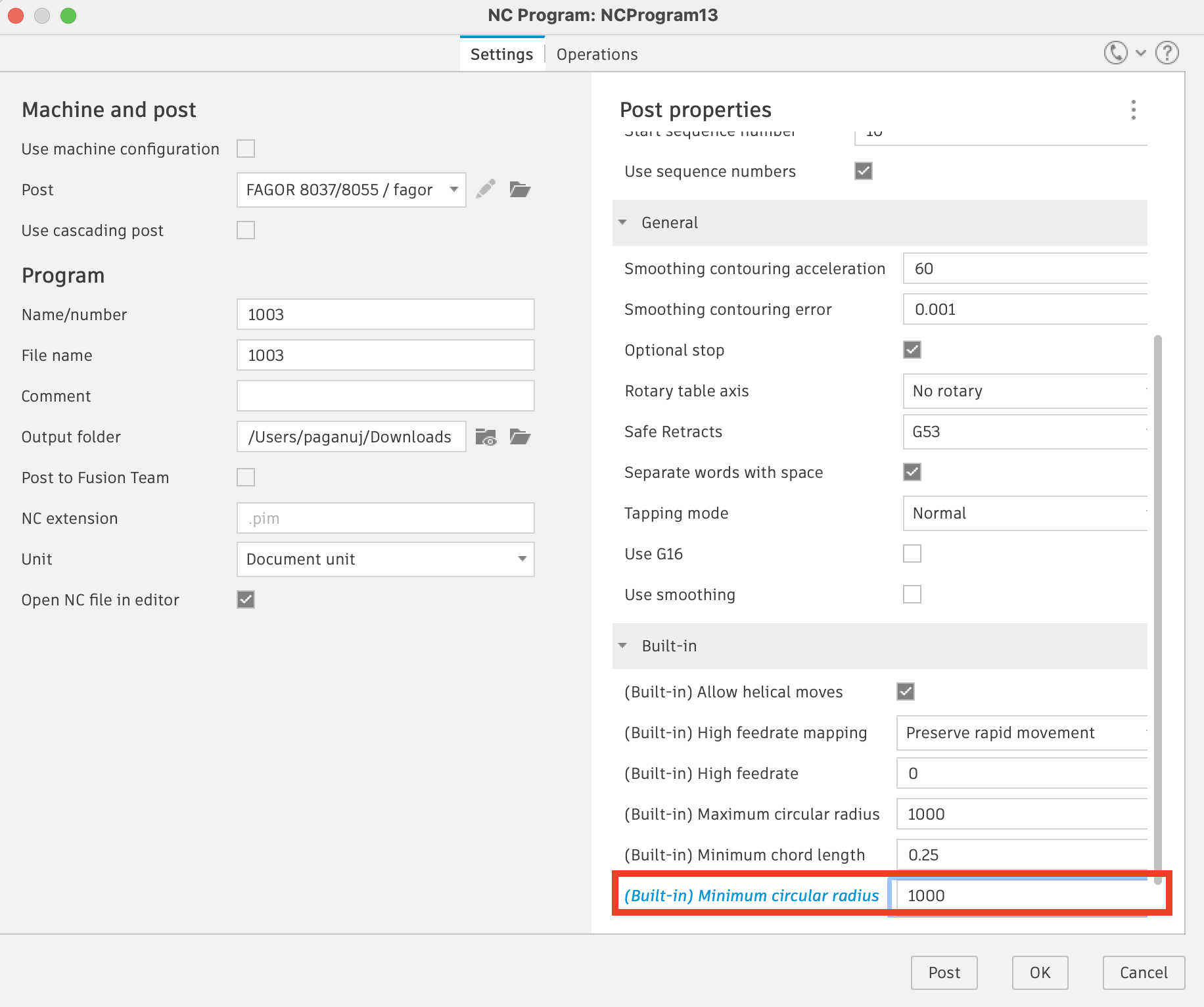Image resolution: width=1204 pixels, height=1007 pixels.
Task: Click the phone support icon
Action: [x=1115, y=53]
